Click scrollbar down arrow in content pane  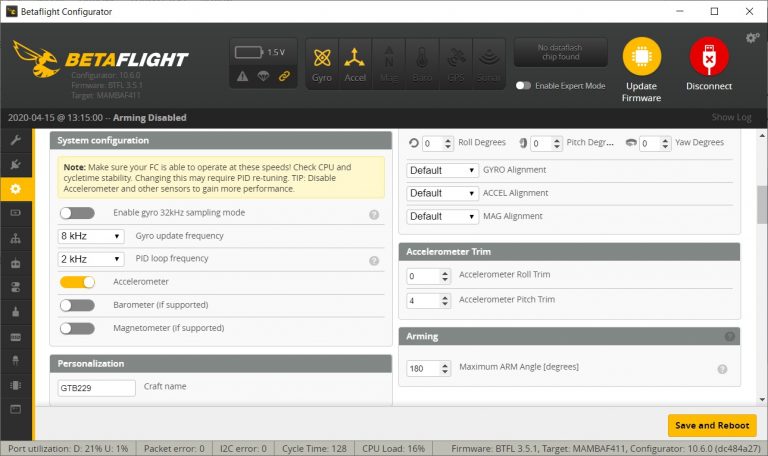click(x=762, y=400)
